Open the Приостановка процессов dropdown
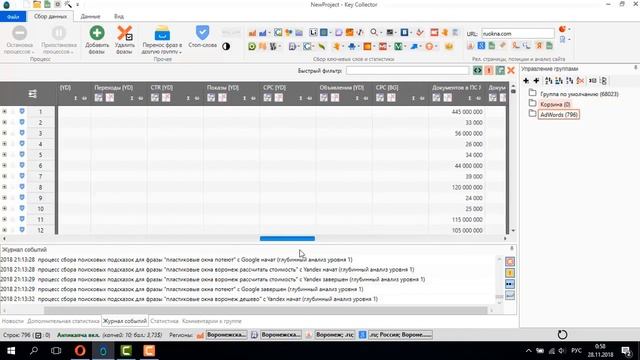The width and height of the screenshot is (640, 360). 59,40
